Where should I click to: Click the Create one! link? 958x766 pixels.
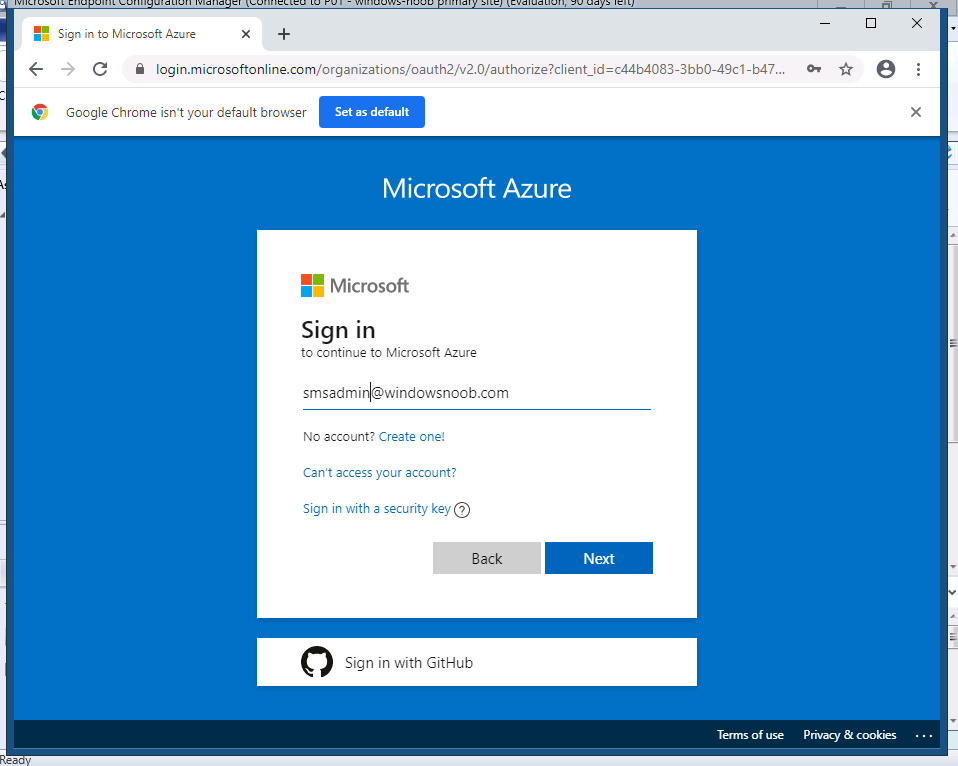(412, 437)
